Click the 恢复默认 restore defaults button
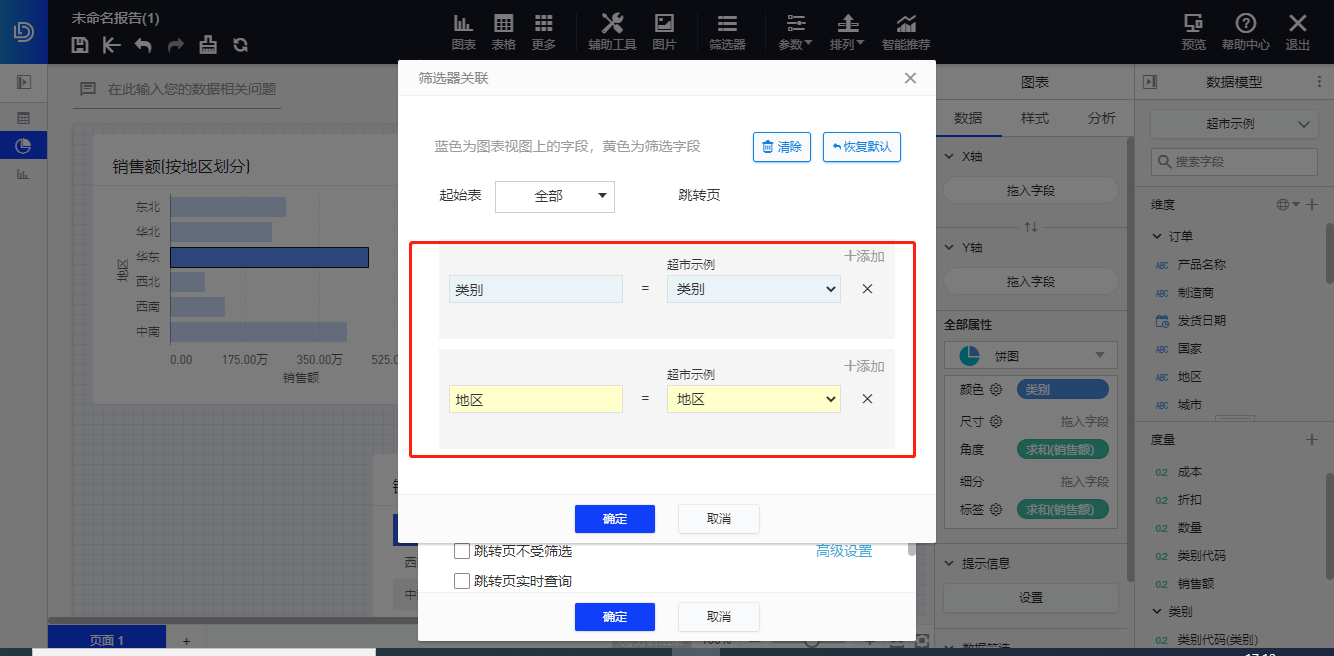This screenshot has width=1334, height=656. click(861, 146)
